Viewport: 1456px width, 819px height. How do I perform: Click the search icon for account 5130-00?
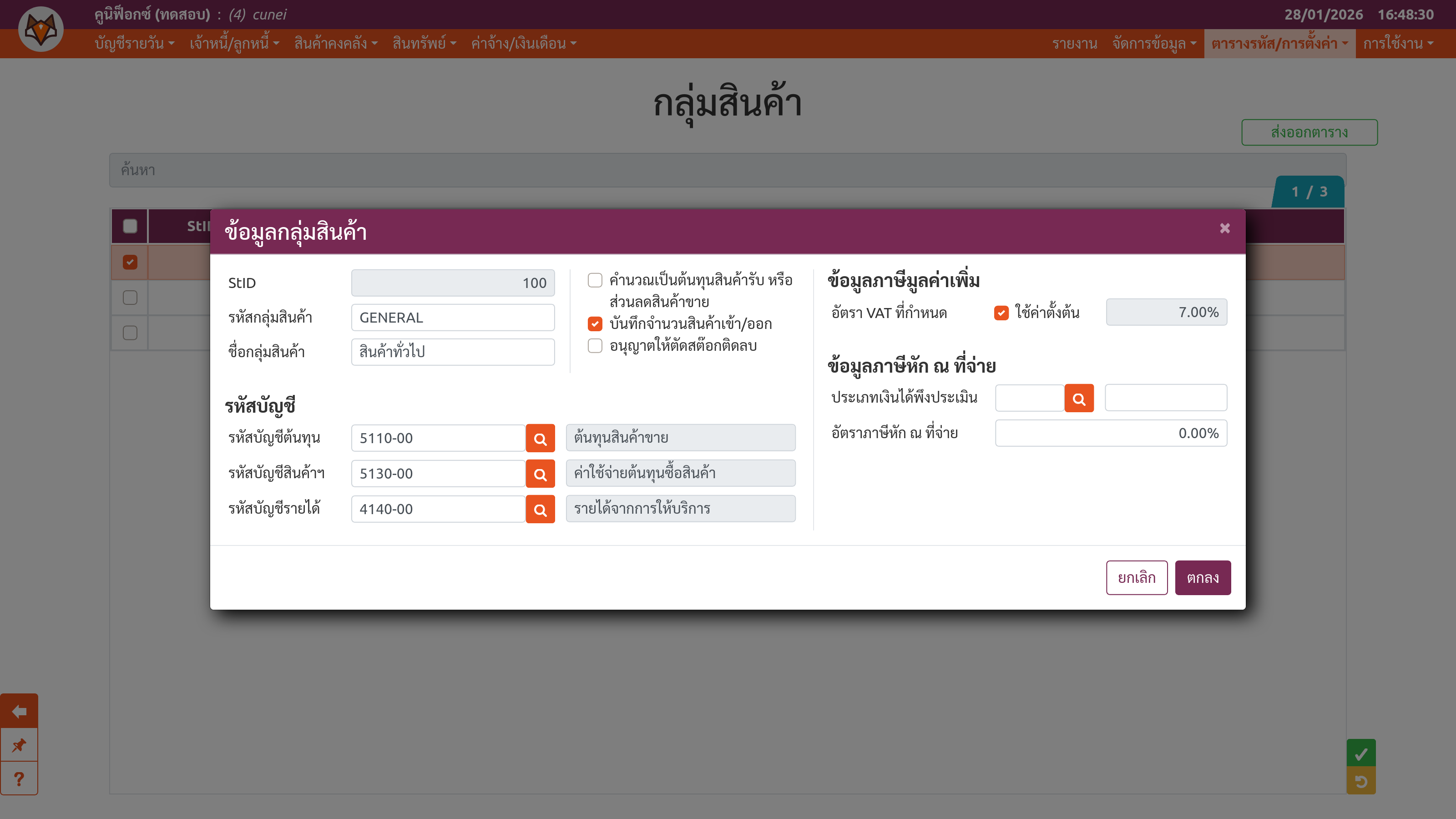[540, 474]
